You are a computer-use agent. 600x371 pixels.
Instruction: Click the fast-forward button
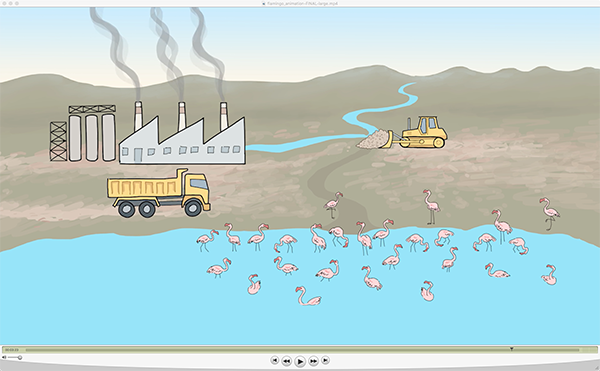[x=313, y=361]
